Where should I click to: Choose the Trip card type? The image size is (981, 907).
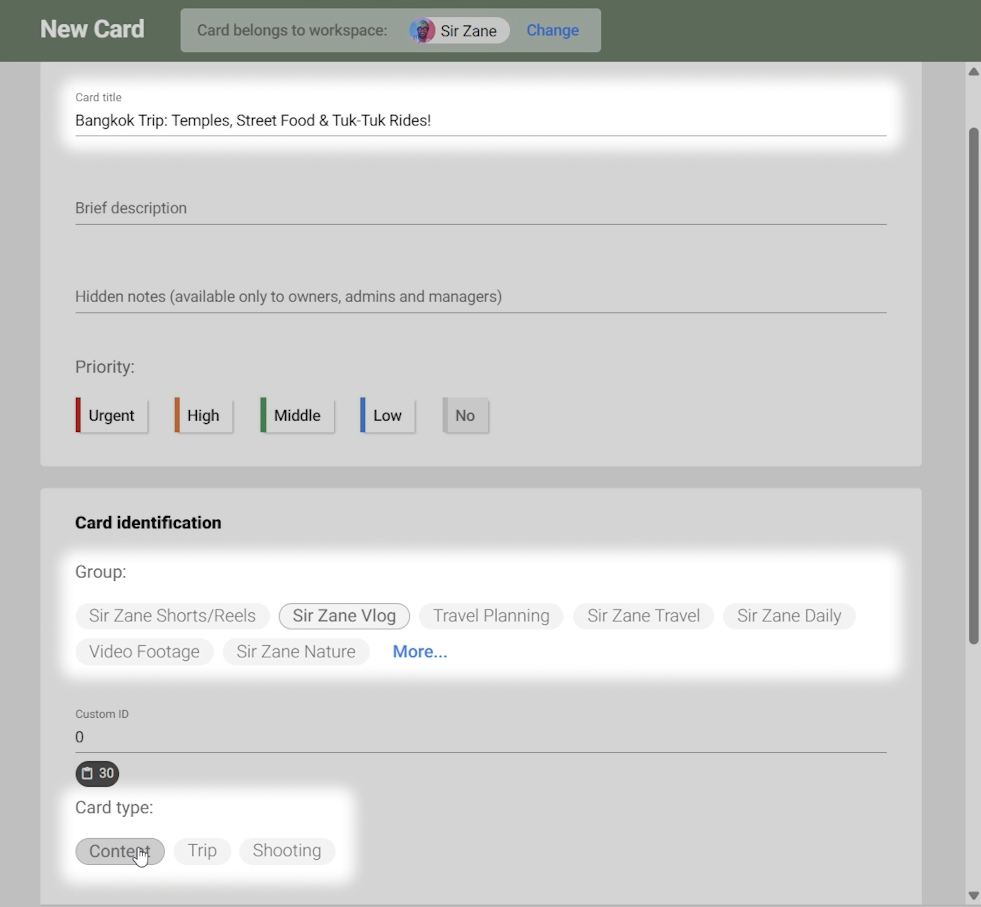pos(202,851)
